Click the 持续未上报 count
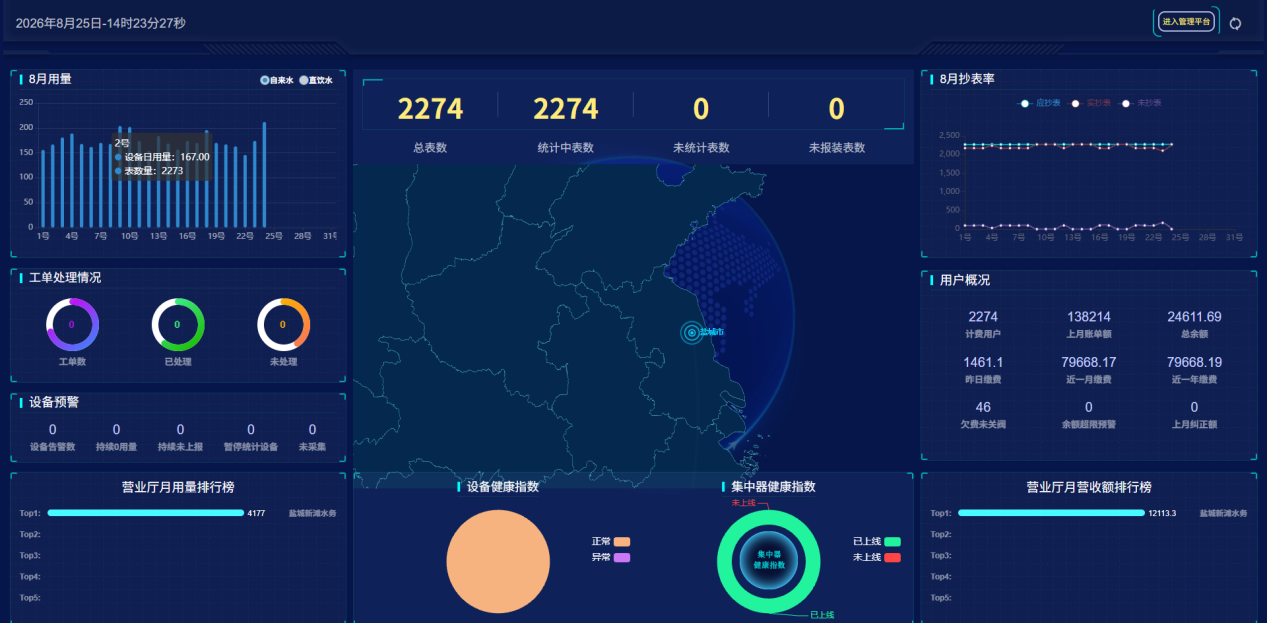The image size is (1267, 623). tap(180, 430)
